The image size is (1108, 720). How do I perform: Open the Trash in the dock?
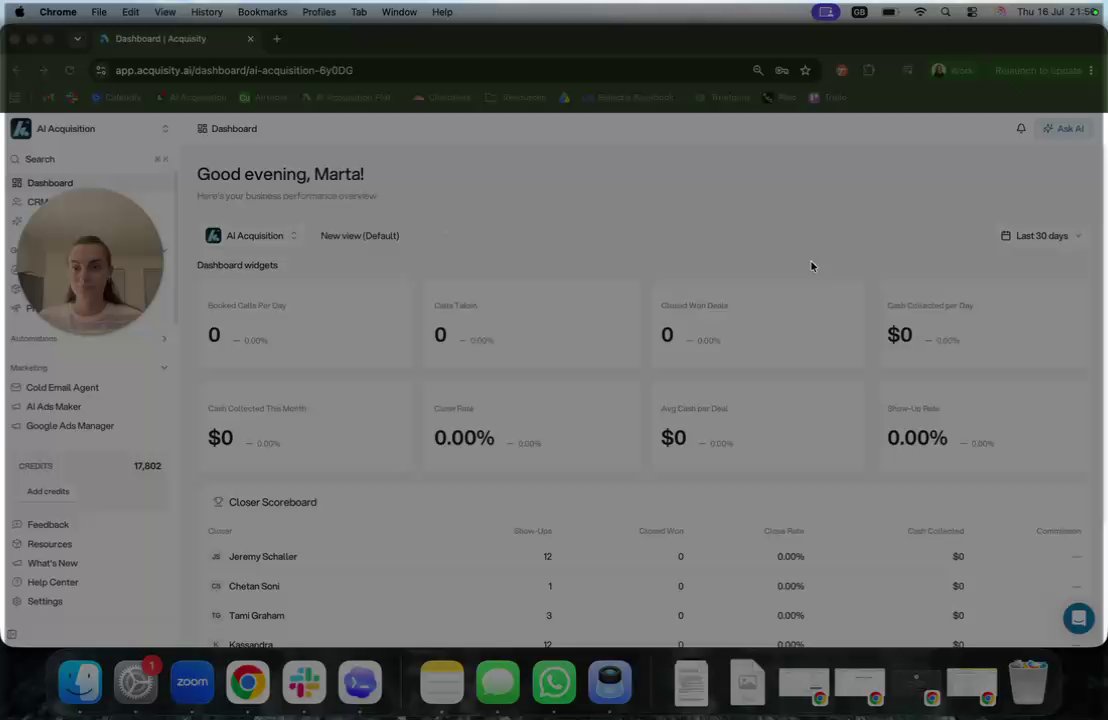(x=1028, y=682)
